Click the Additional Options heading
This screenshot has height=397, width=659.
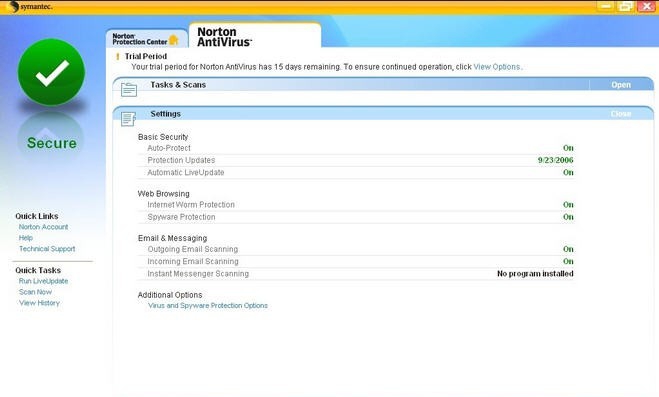click(170, 295)
